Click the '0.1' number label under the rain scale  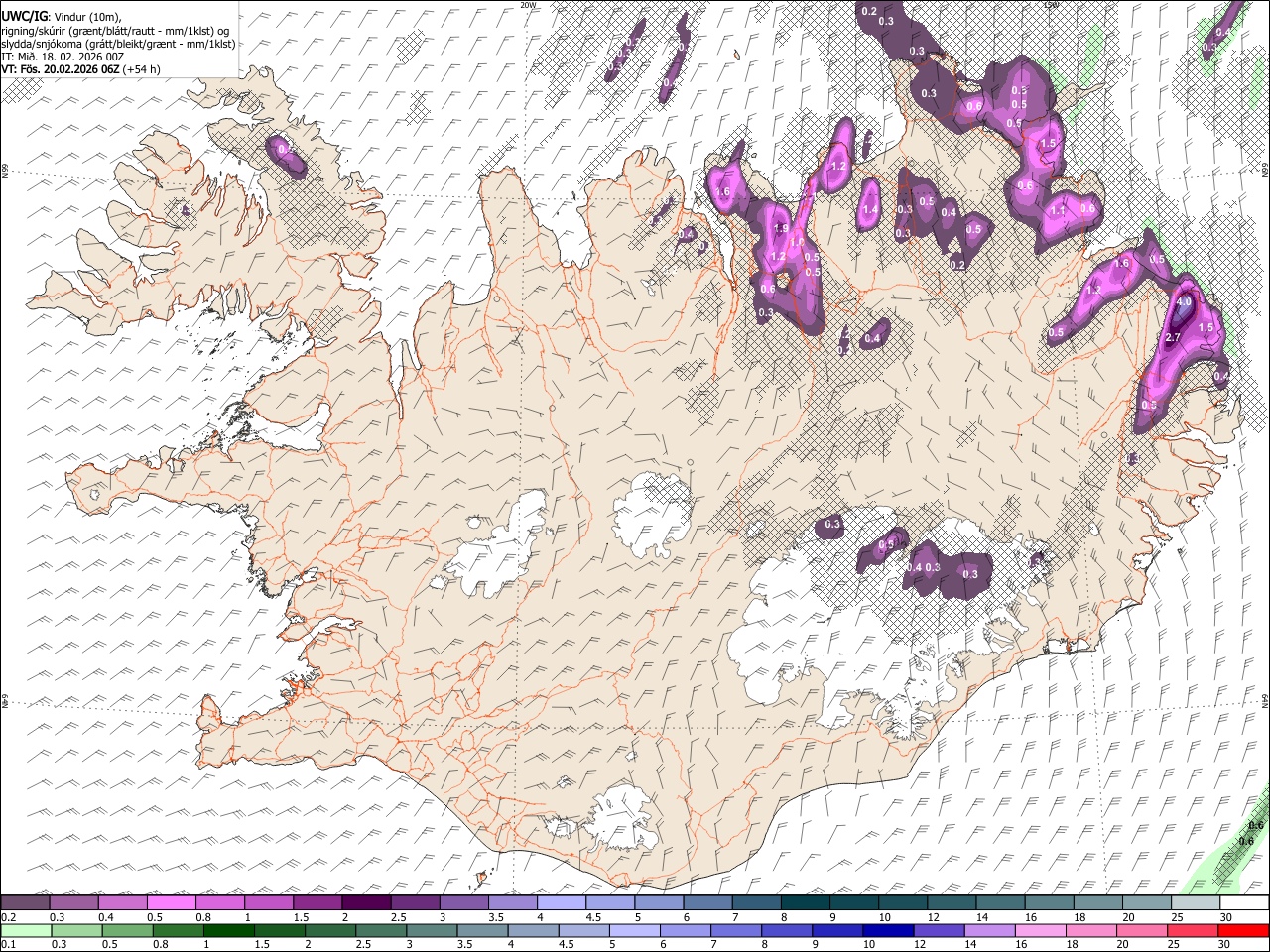8,944
